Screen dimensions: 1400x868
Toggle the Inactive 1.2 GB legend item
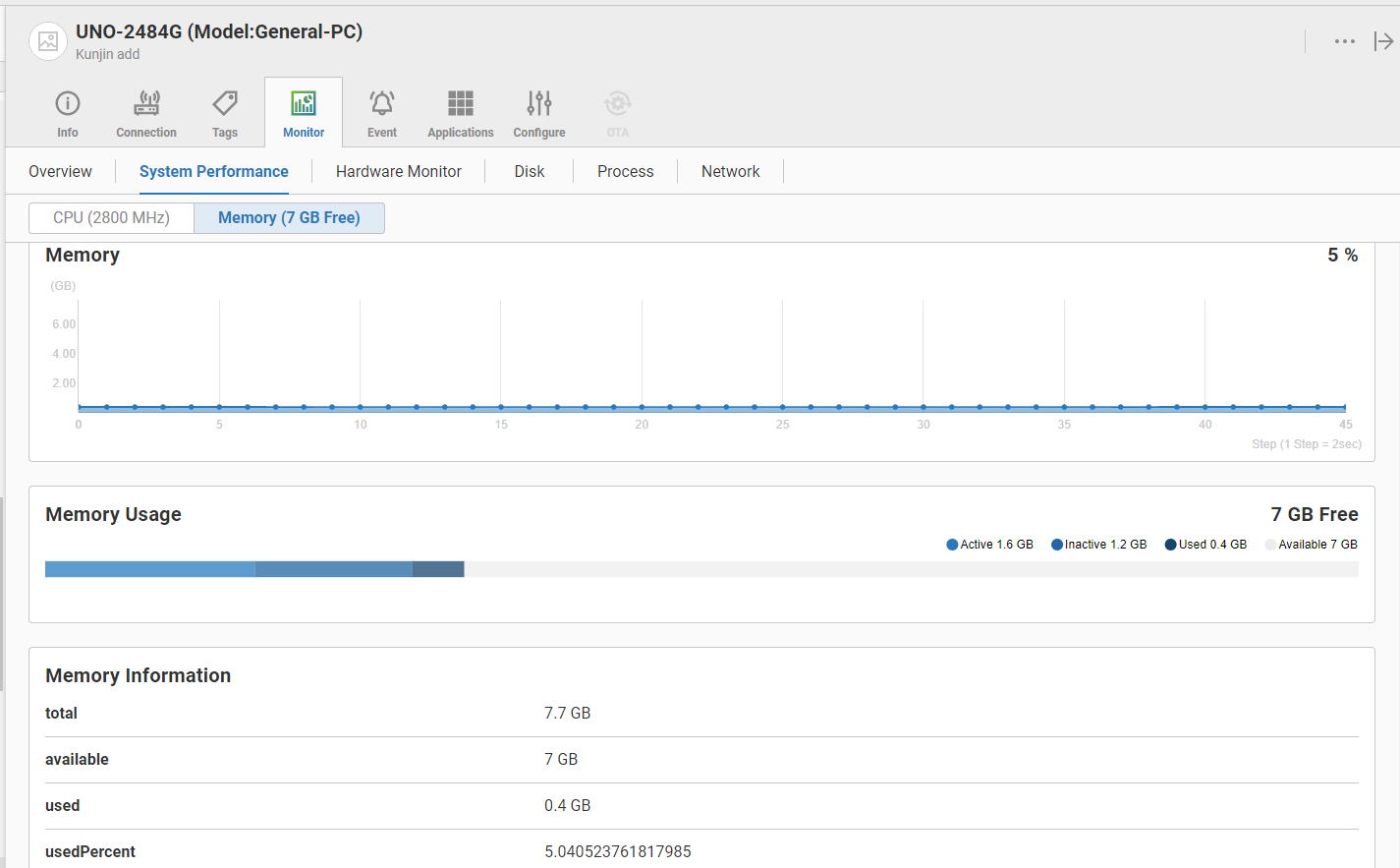(x=1098, y=544)
